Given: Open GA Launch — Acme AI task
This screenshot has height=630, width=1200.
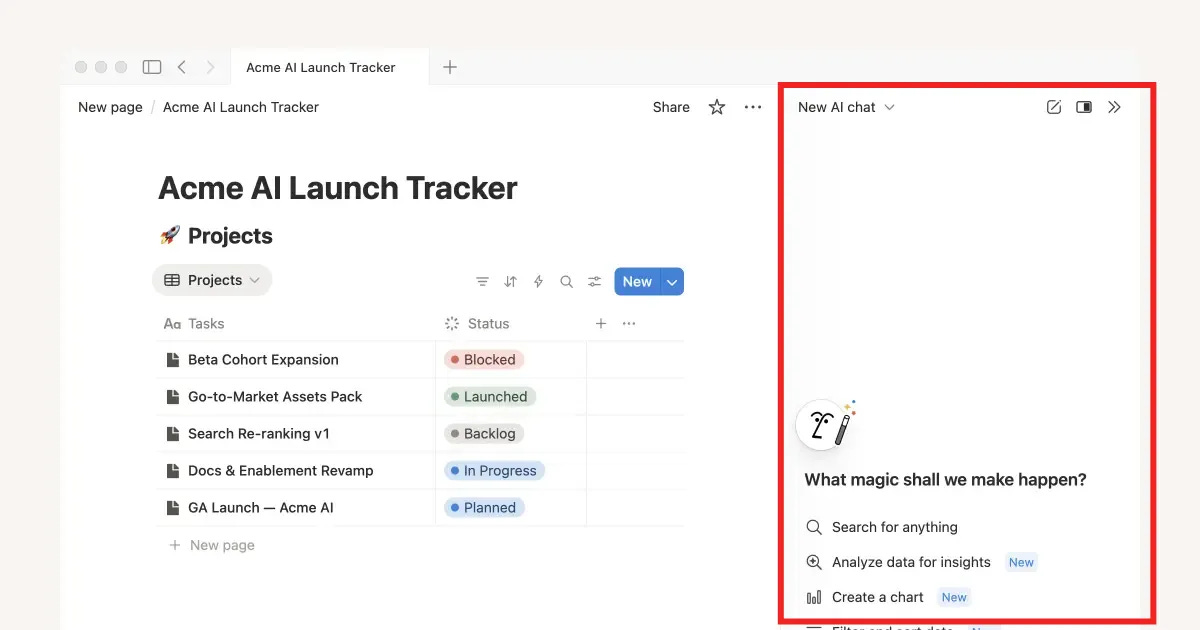Looking at the screenshot, I should pyautogui.click(x=261, y=508).
